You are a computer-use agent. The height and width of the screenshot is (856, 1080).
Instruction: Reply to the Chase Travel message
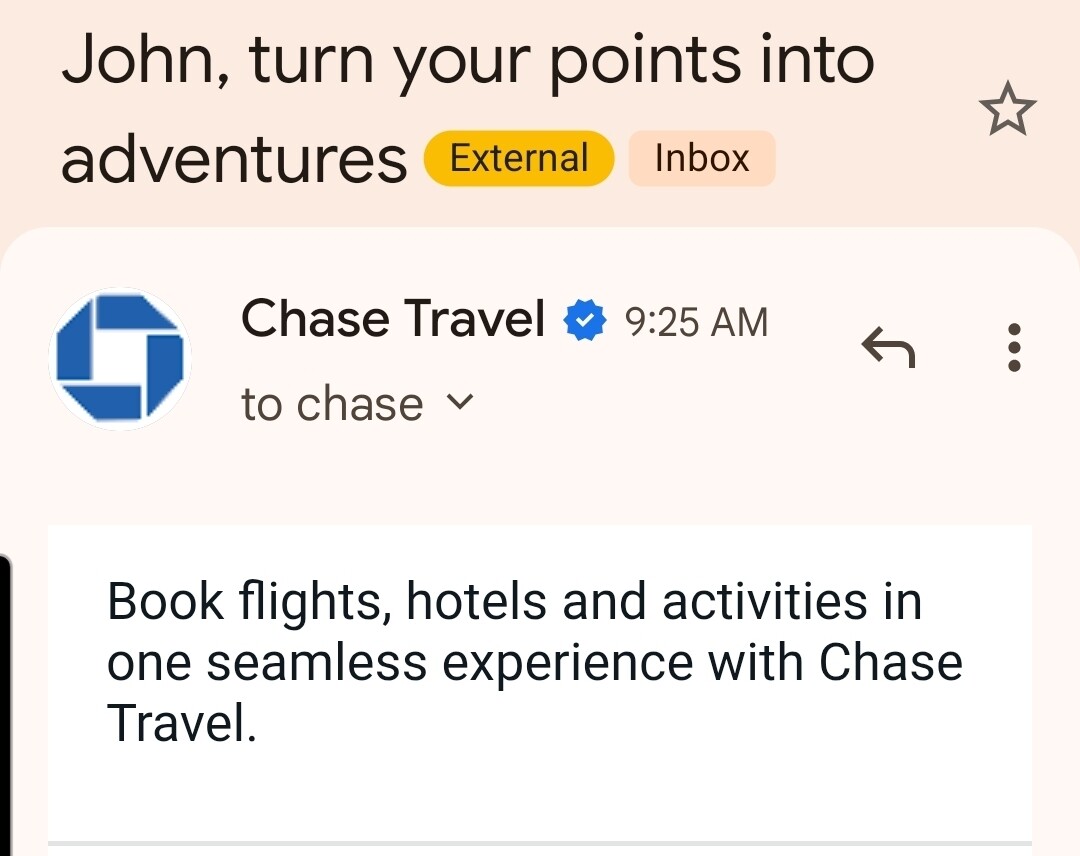(x=888, y=349)
